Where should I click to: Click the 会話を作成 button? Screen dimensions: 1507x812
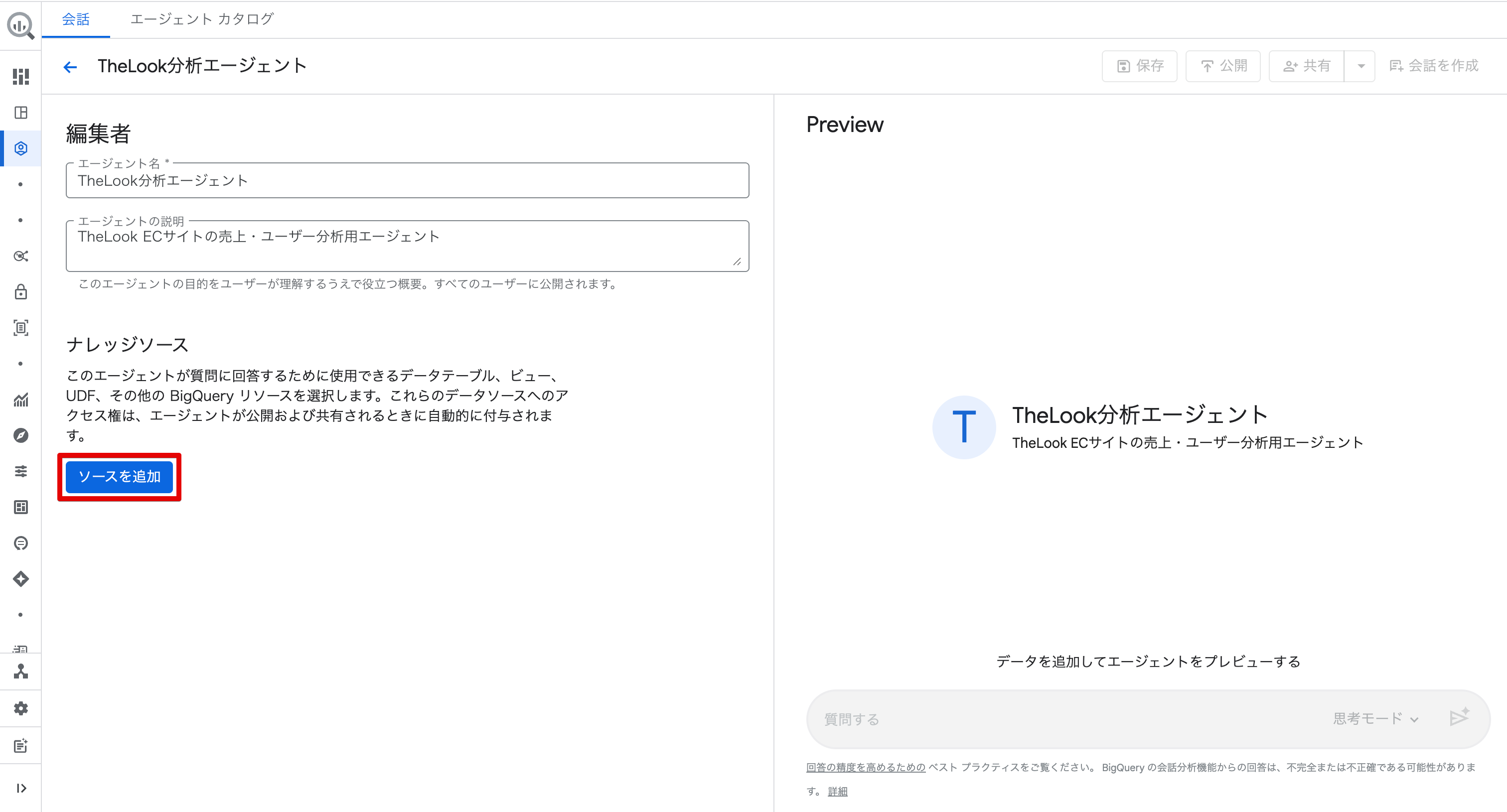1432,65
